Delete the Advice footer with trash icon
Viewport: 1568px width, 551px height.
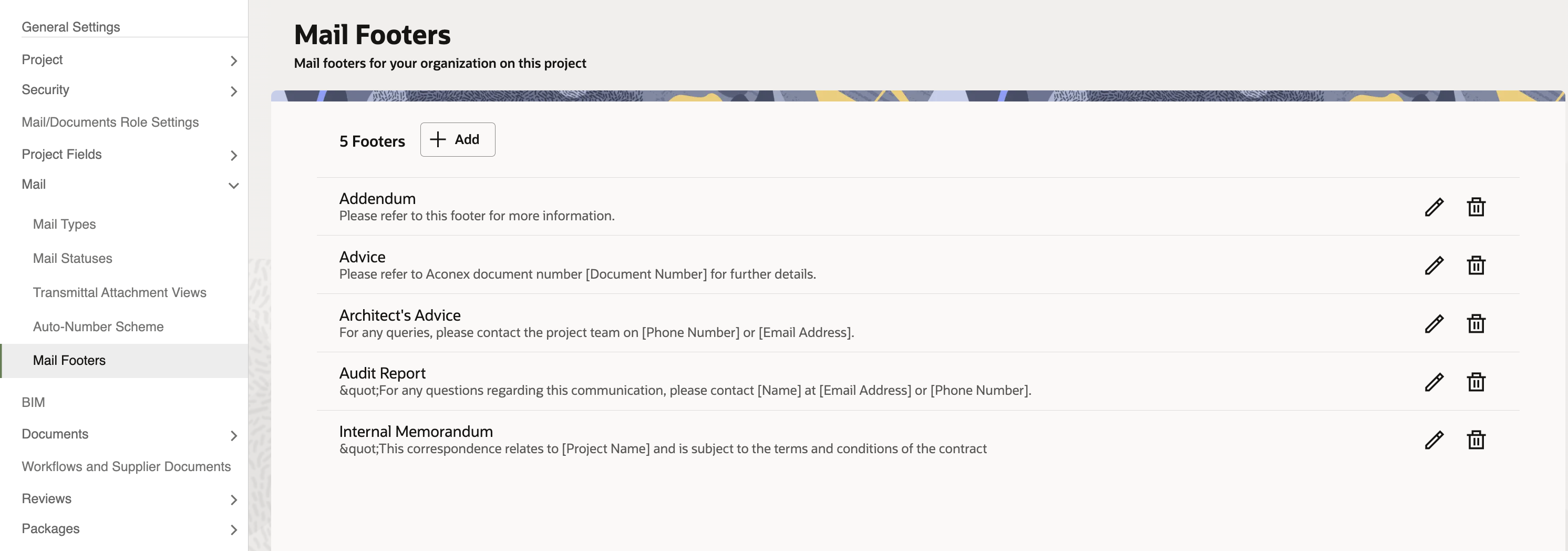(x=1476, y=266)
